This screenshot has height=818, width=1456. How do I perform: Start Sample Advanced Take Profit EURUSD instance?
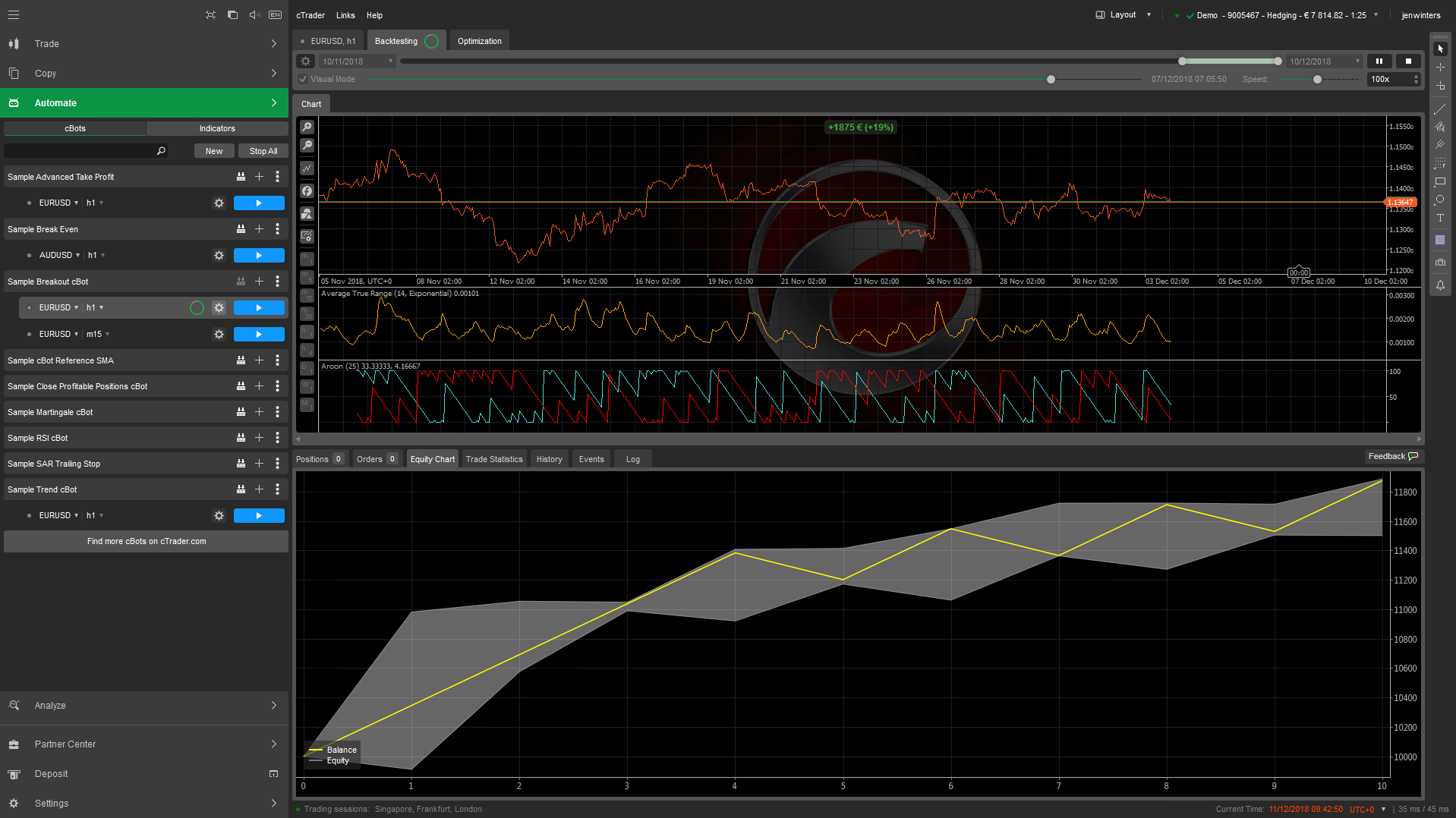point(259,203)
